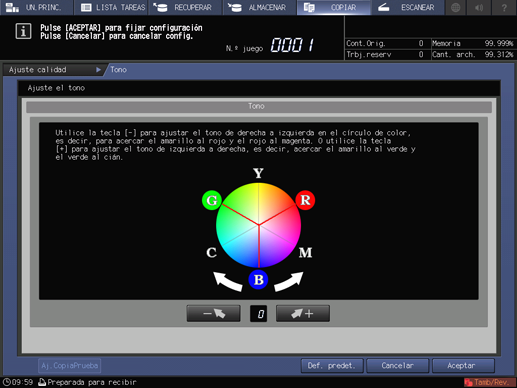Click the Cancelar button
The image size is (517, 388).
tap(397, 366)
